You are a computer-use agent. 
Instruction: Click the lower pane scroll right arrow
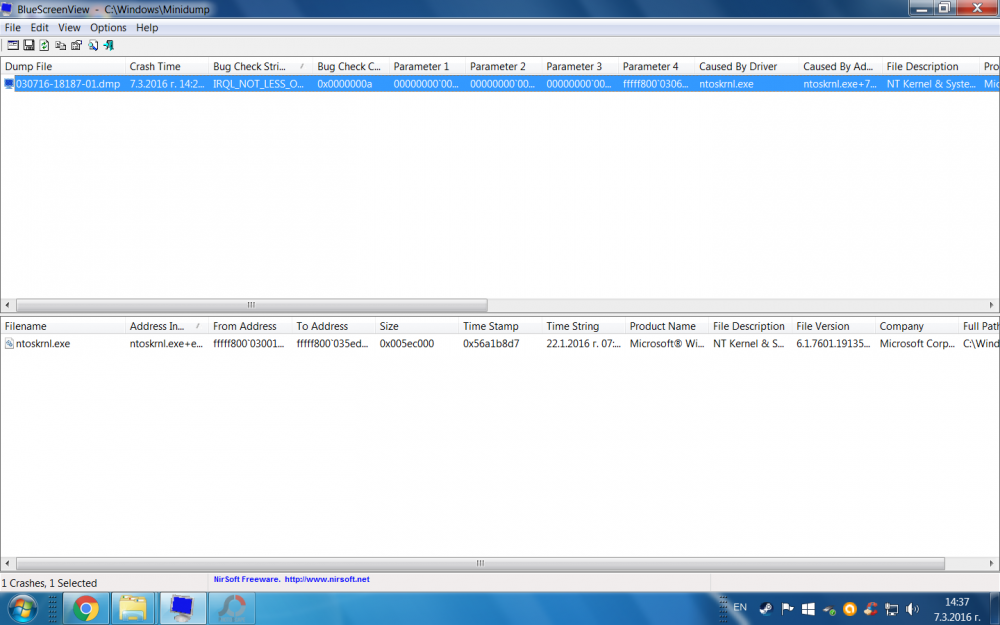point(992,563)
